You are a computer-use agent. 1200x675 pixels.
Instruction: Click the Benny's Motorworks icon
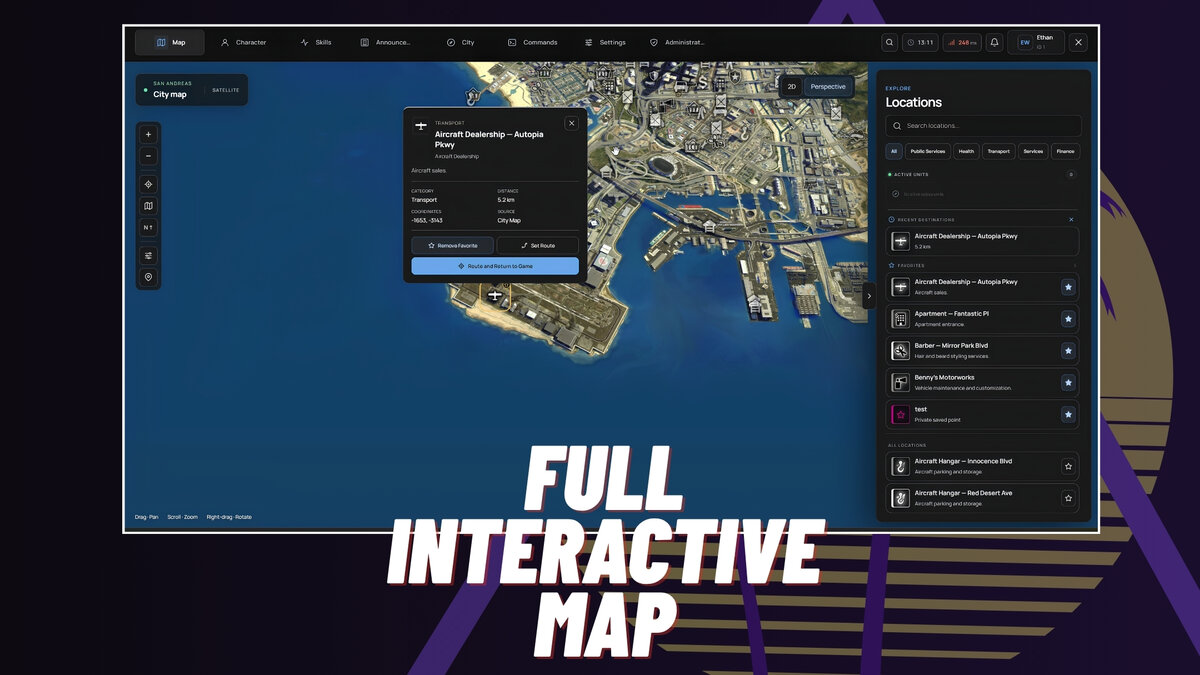900,382
